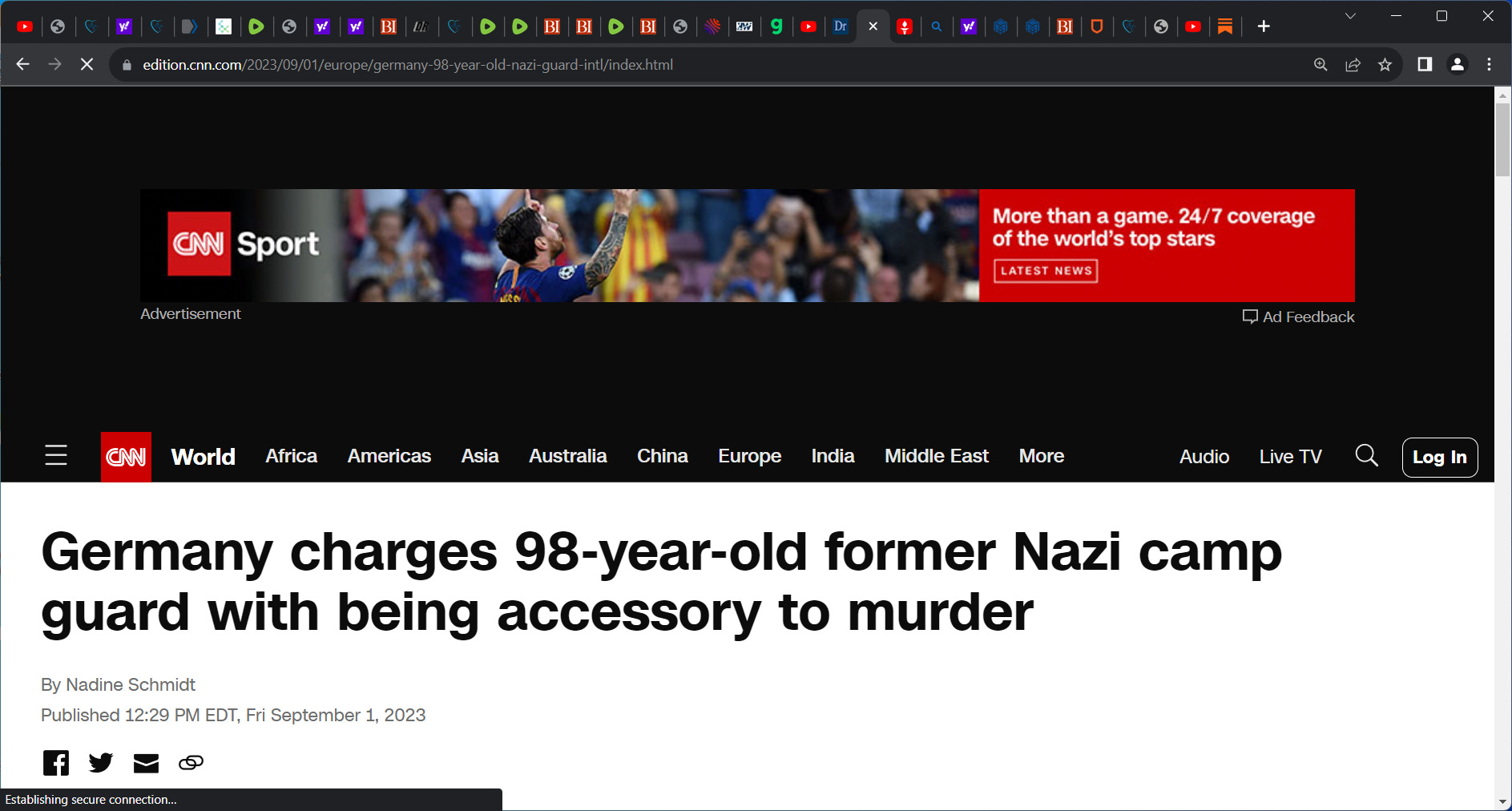
Task: Switch to the white teal-dotted favicon tab
Action: click(x=224, y=26)
